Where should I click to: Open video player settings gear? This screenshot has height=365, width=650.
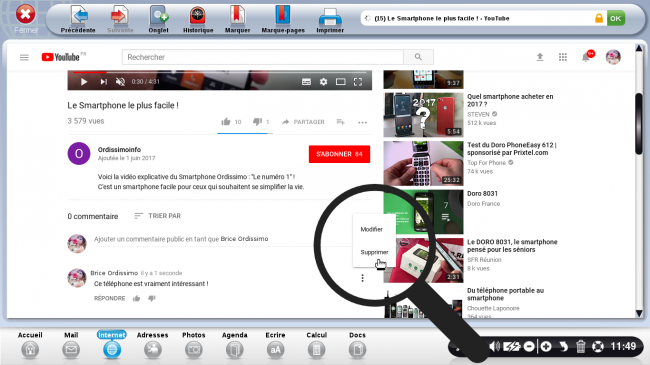pyautogui.click(x=323, y=82)
